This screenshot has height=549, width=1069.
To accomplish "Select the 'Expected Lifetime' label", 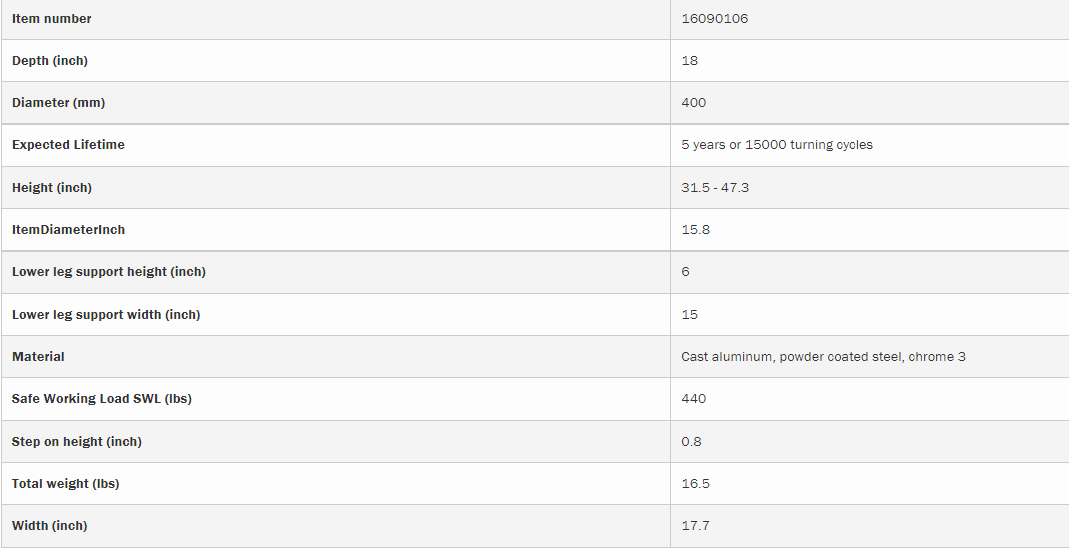I will point(68,145).
